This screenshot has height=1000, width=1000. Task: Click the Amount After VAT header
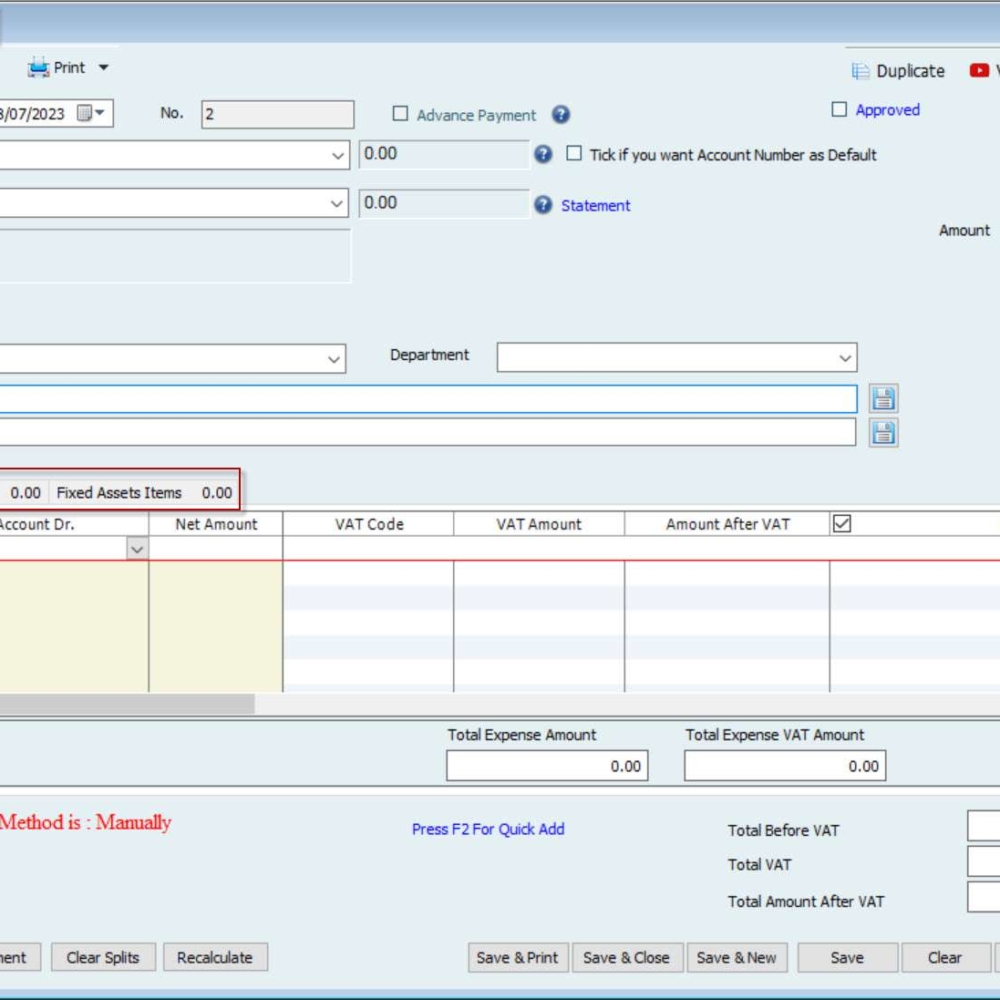coord(728,524)
